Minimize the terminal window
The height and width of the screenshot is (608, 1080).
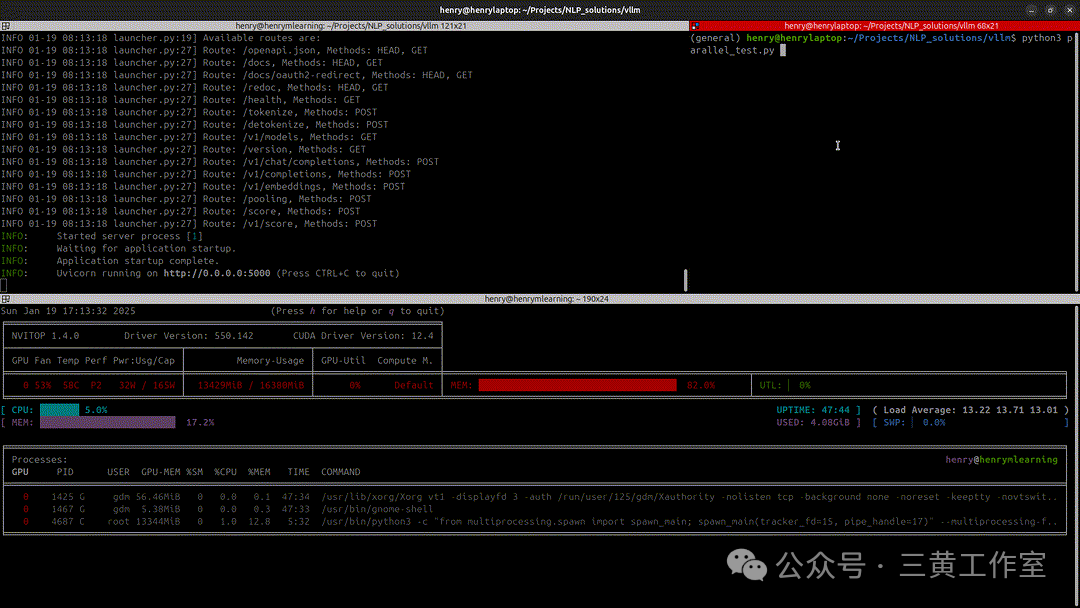pos(1029,9)
